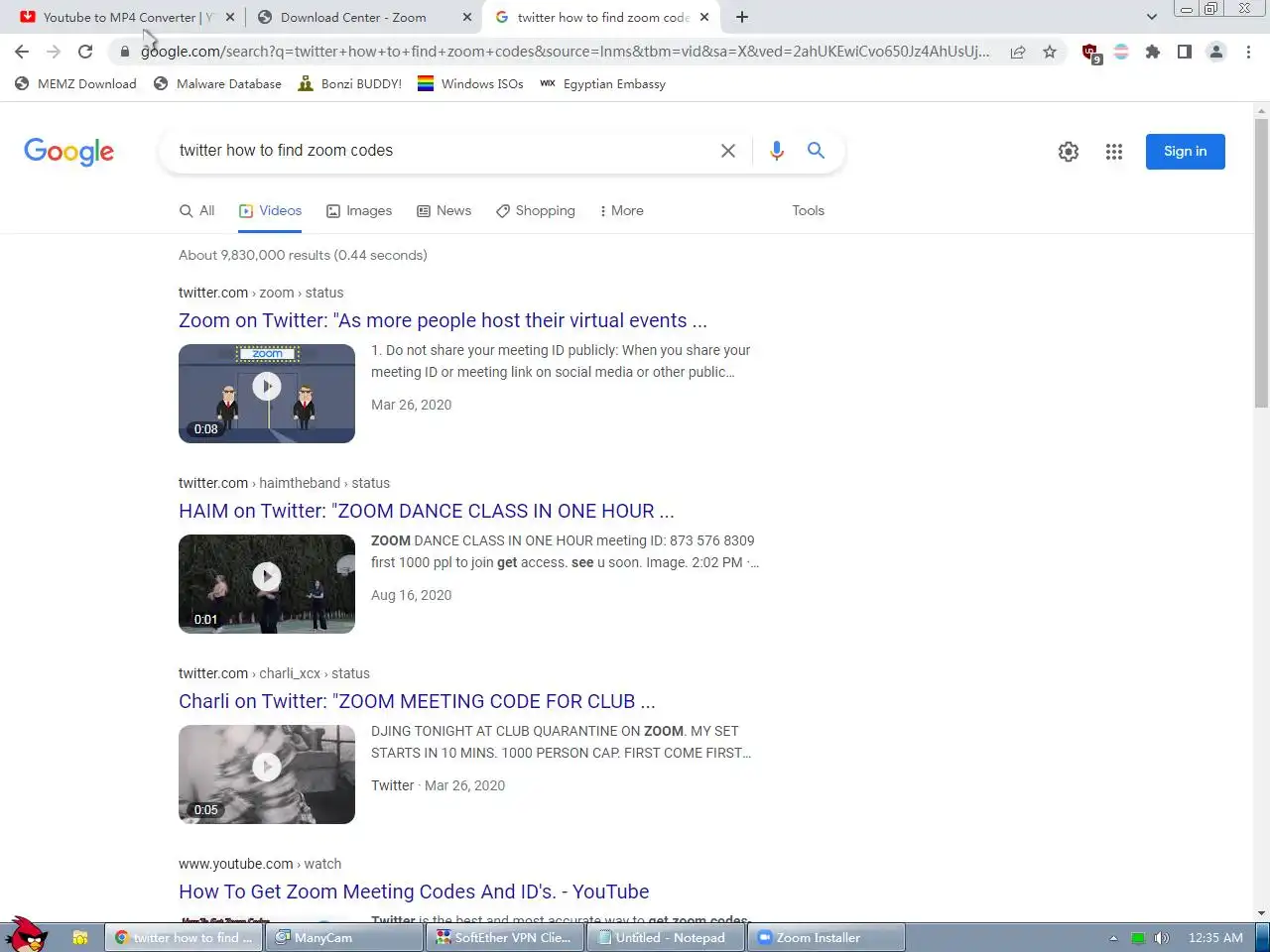Open the share page icon in address bar
The width and height of the screenshot is (1270, 952).
(x=1018, y=52)
